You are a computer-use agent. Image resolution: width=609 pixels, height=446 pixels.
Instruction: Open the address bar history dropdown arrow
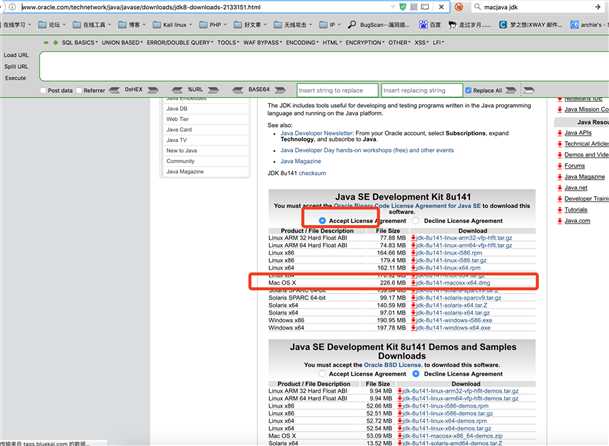coord(392,7)
